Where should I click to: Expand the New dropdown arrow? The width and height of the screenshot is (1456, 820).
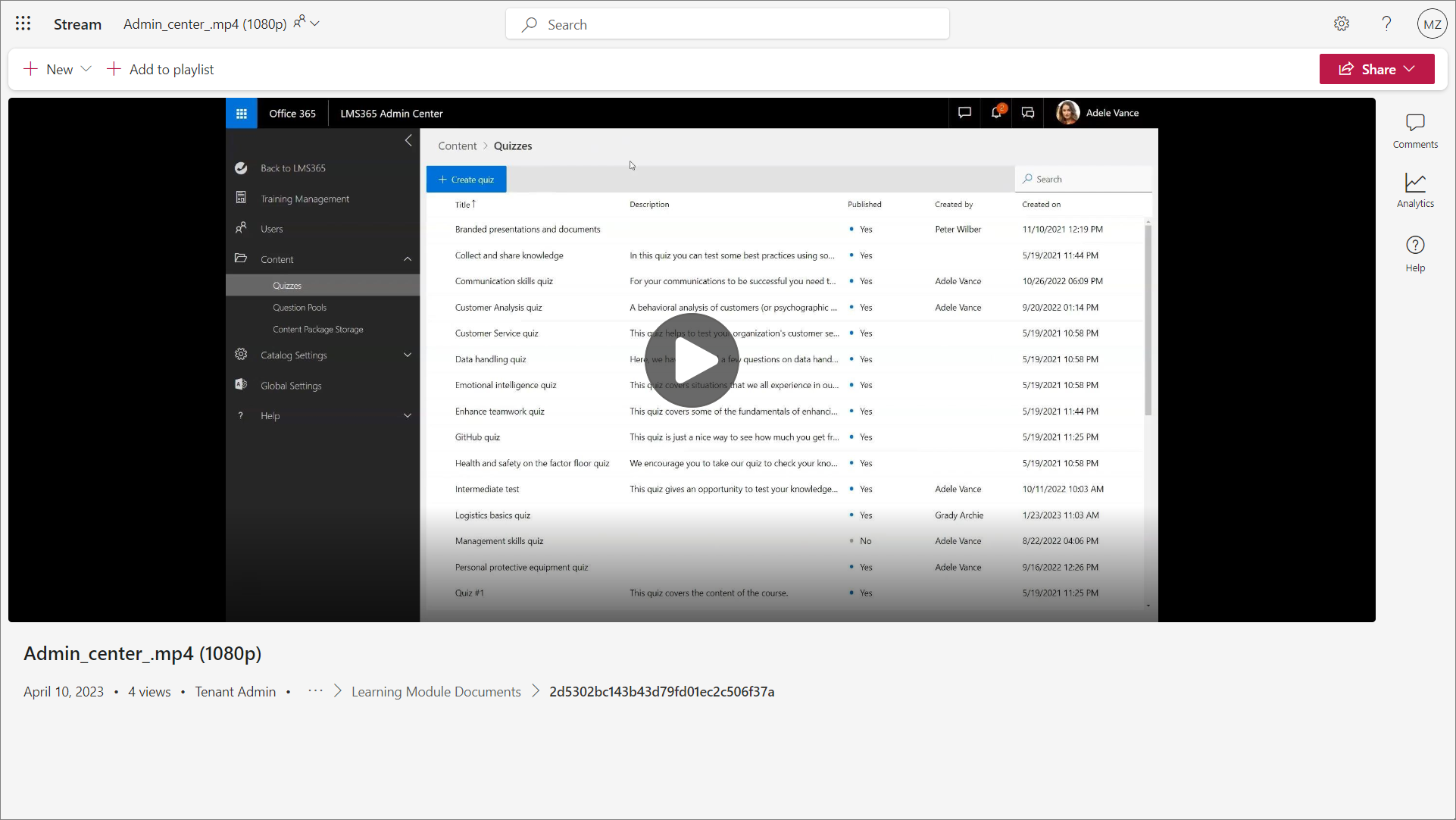coord(86,69)
